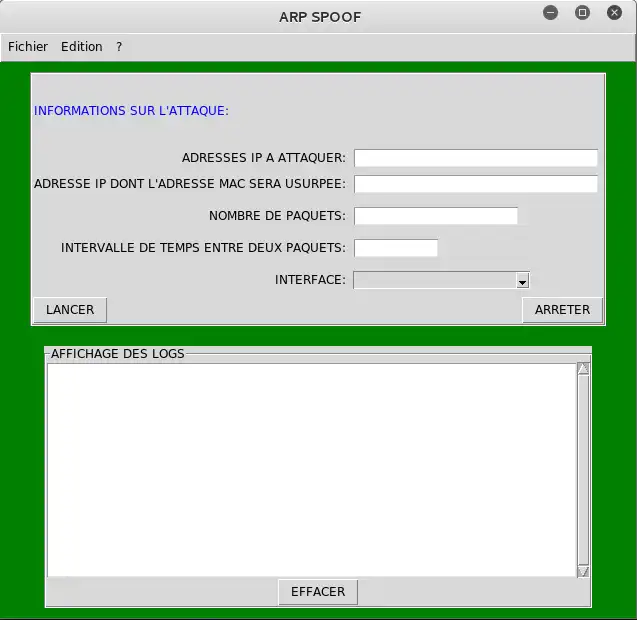The width and height of the screenshot is (637, 620).
Task: Click the INTERFACE label
Action: (x=310, y=280)
